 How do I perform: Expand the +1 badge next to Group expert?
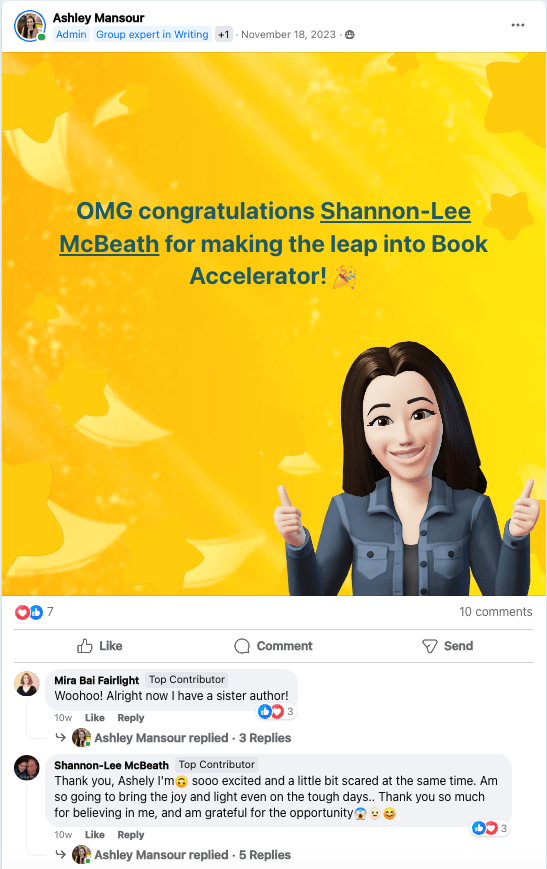(x=223, y=34)
